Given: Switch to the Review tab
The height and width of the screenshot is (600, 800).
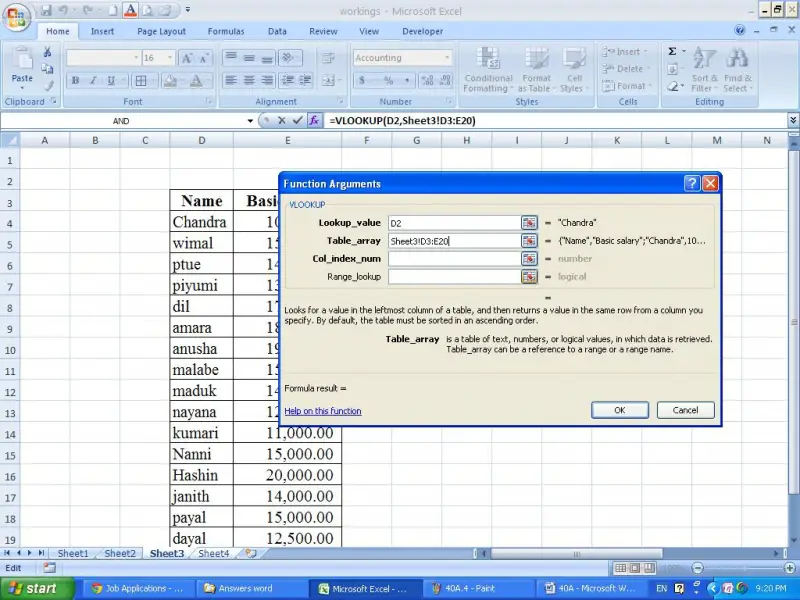Looking at the screenshot, I should [323, 31].
